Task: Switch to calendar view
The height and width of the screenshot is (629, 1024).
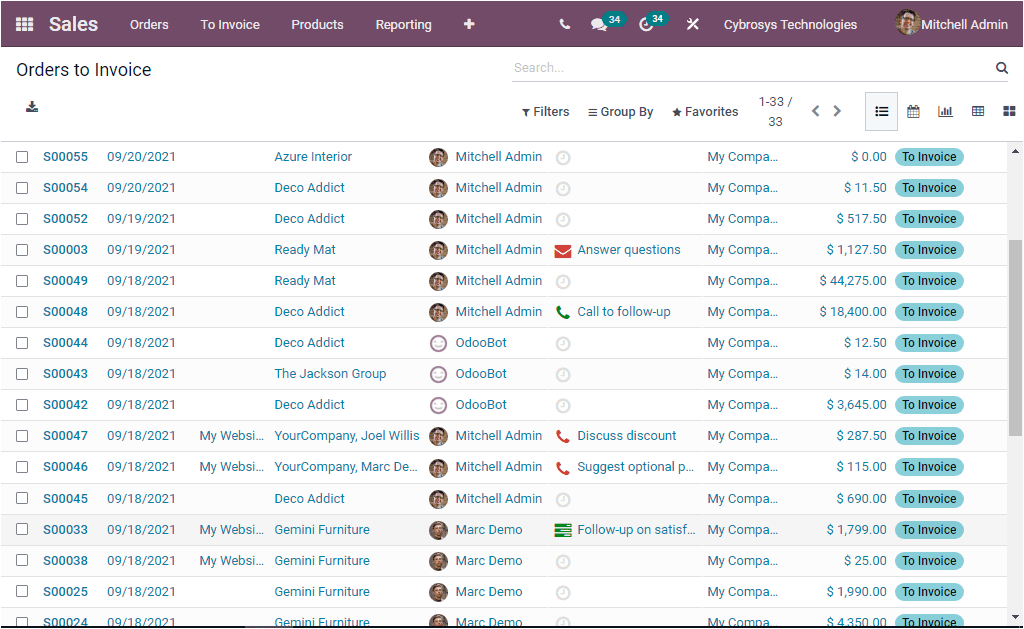Action: pos(913,111)
